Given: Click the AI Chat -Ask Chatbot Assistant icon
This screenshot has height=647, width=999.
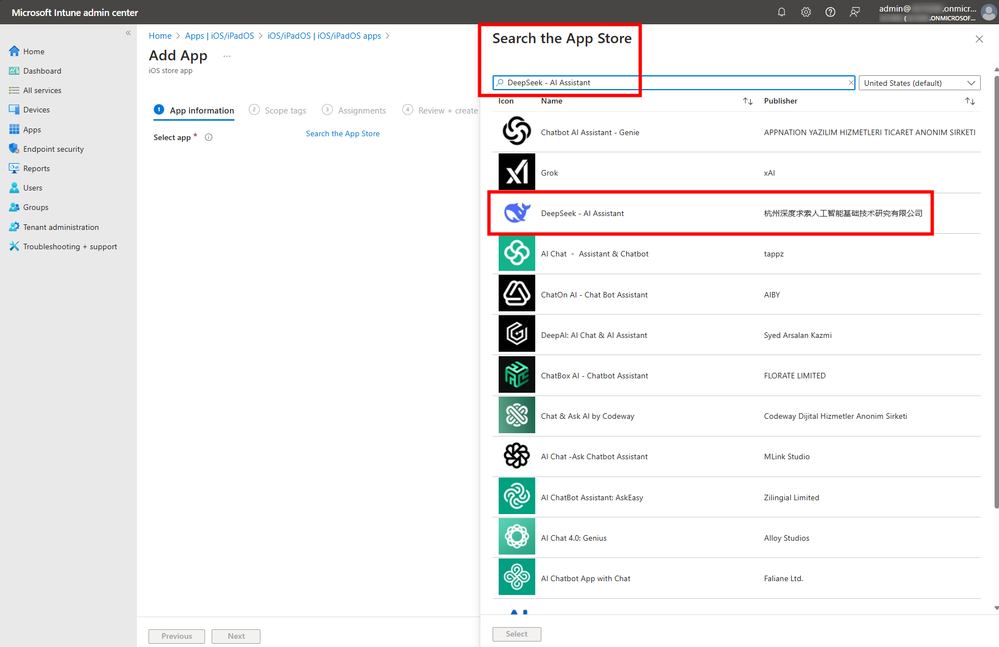Looking at the screenshot, I should click(x=517, y=456).
